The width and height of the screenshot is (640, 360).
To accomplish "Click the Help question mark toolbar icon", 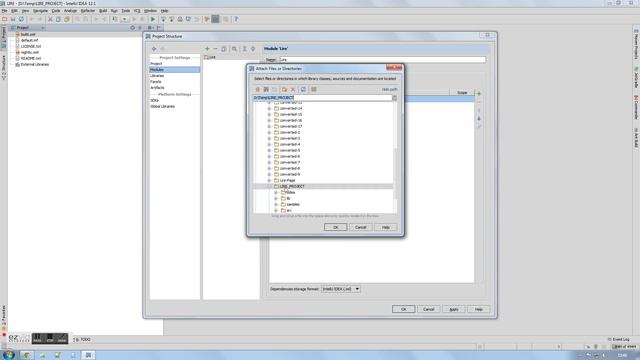I will click(x=236, y=19).
